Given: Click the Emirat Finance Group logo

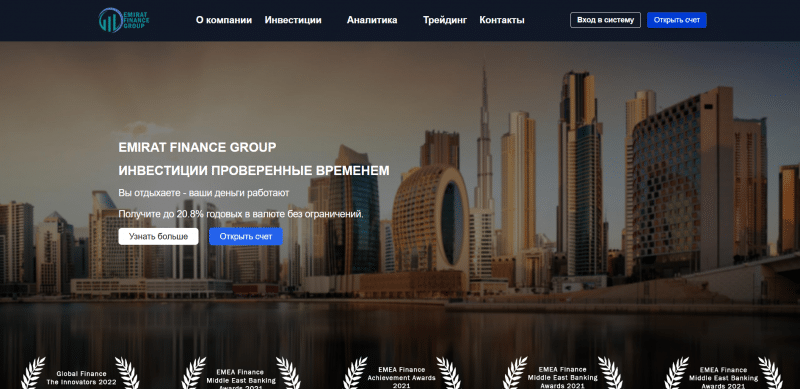Looking at the screenshot, I should pos(124,20).
